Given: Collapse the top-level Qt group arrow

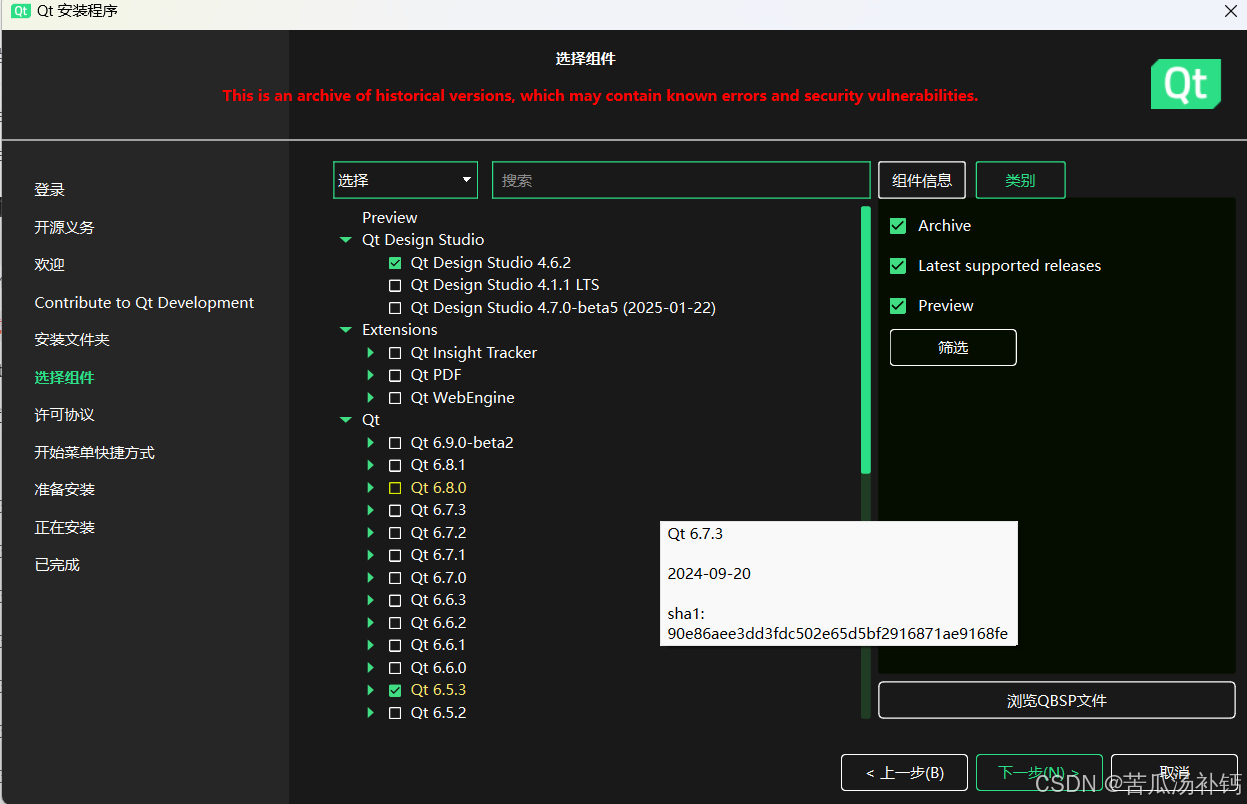Looking at the screenshot, I should tap(346, 420).
